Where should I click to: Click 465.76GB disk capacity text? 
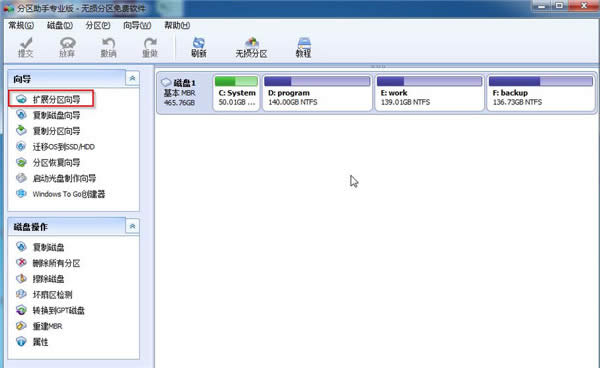[x=179, y=103]
